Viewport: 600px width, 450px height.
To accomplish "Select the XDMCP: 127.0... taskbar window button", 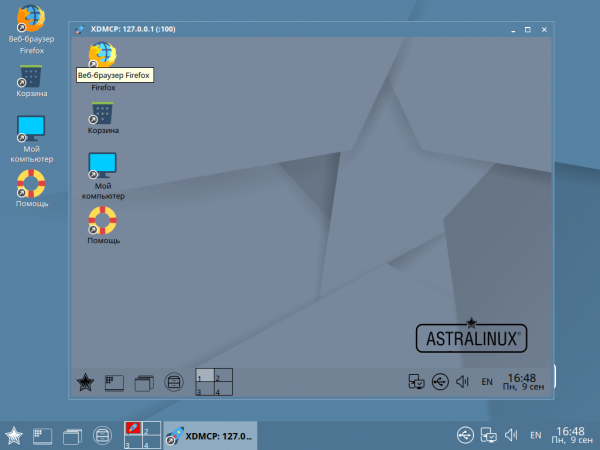I will pos(210,435).
